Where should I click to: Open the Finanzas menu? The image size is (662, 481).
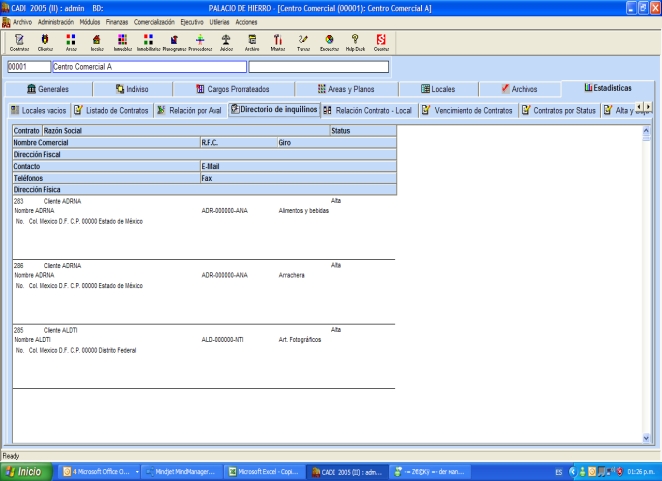[117, 21]
